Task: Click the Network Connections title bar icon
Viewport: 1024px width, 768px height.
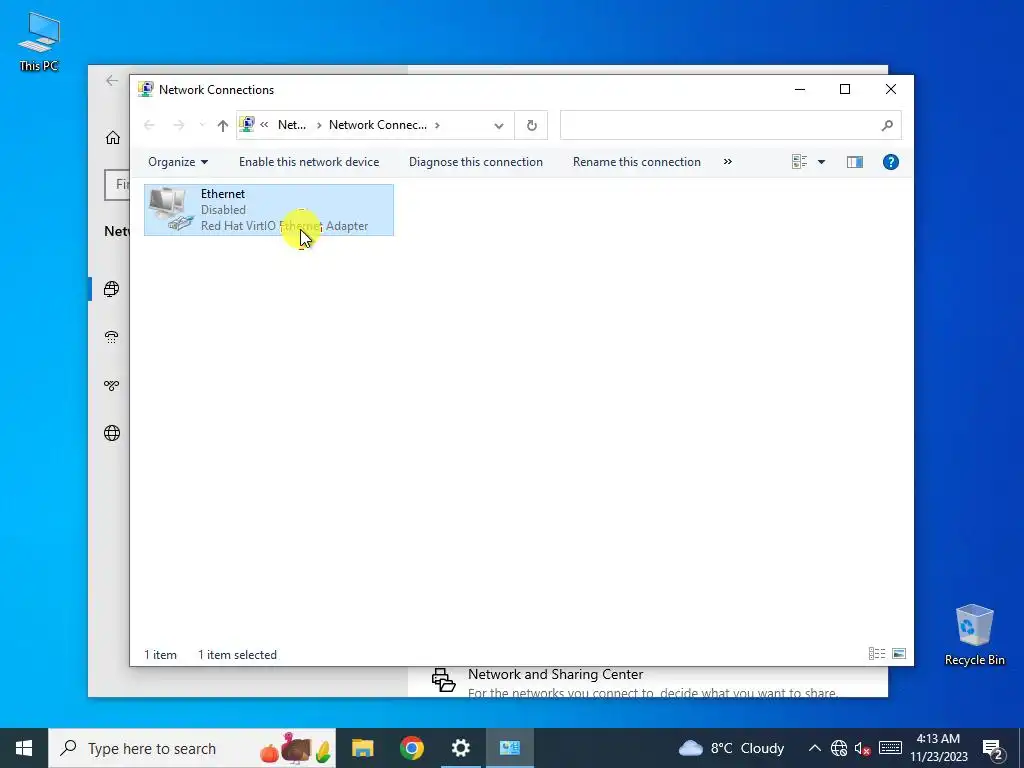Action: tap(146, 89)
